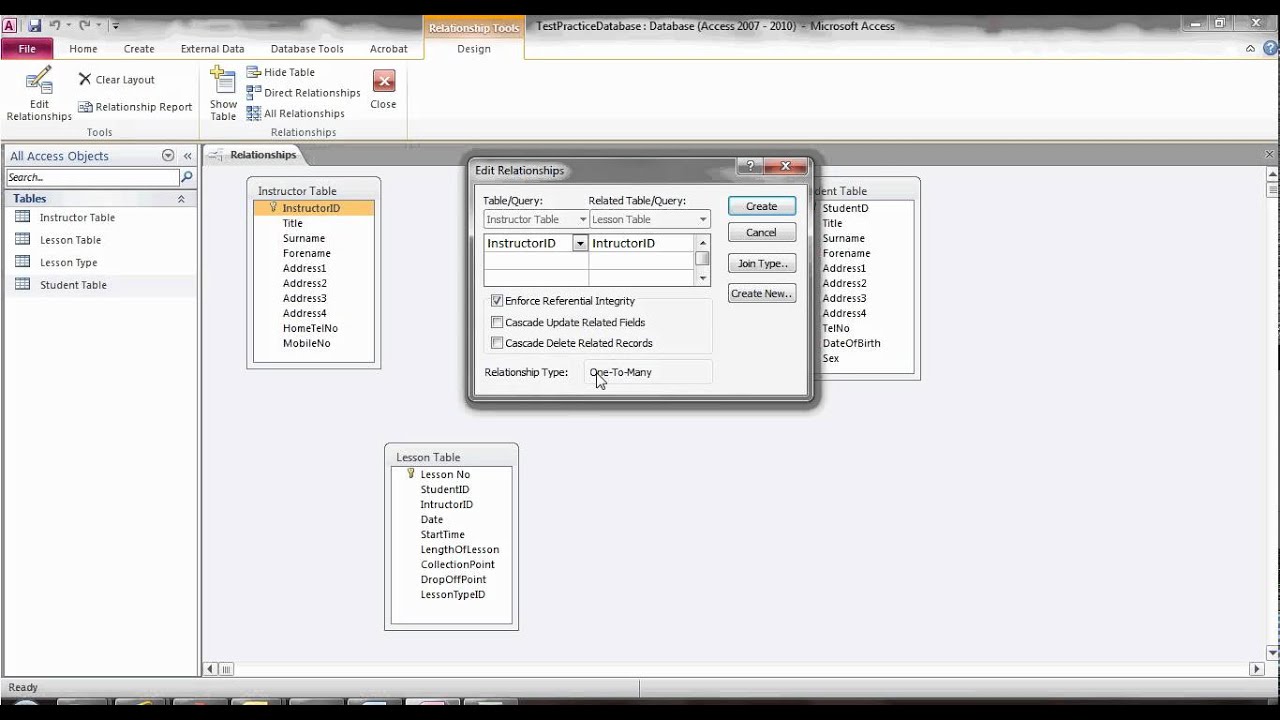Enable Cascade Update Related Fields
Viewport: 1280px width, 720px height.
coord(497,322)
